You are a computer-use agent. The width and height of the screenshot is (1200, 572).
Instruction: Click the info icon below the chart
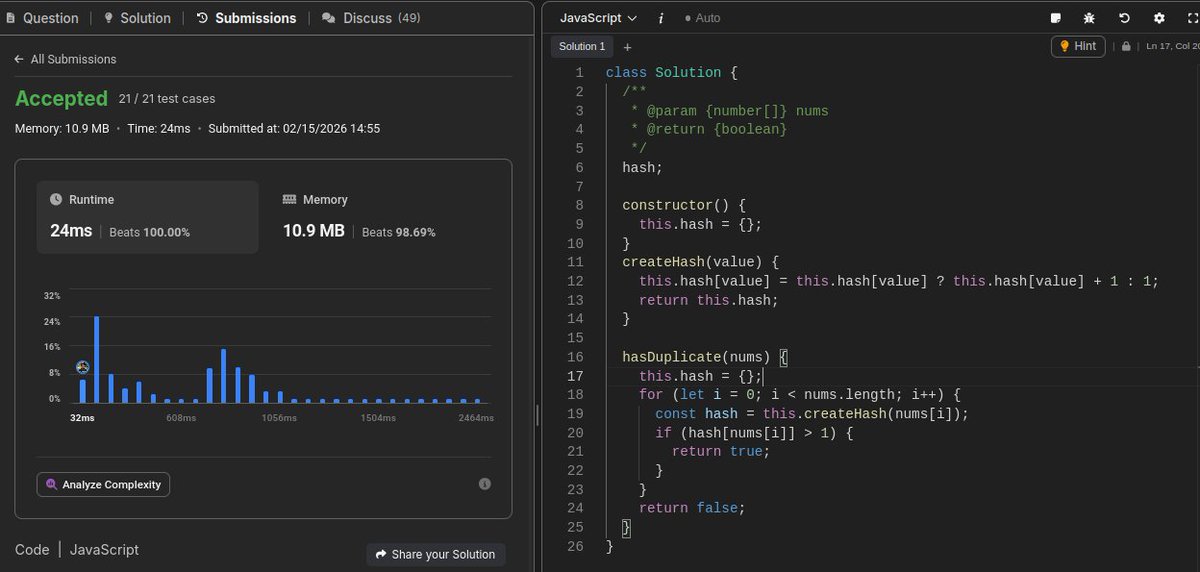pos(485,484)
